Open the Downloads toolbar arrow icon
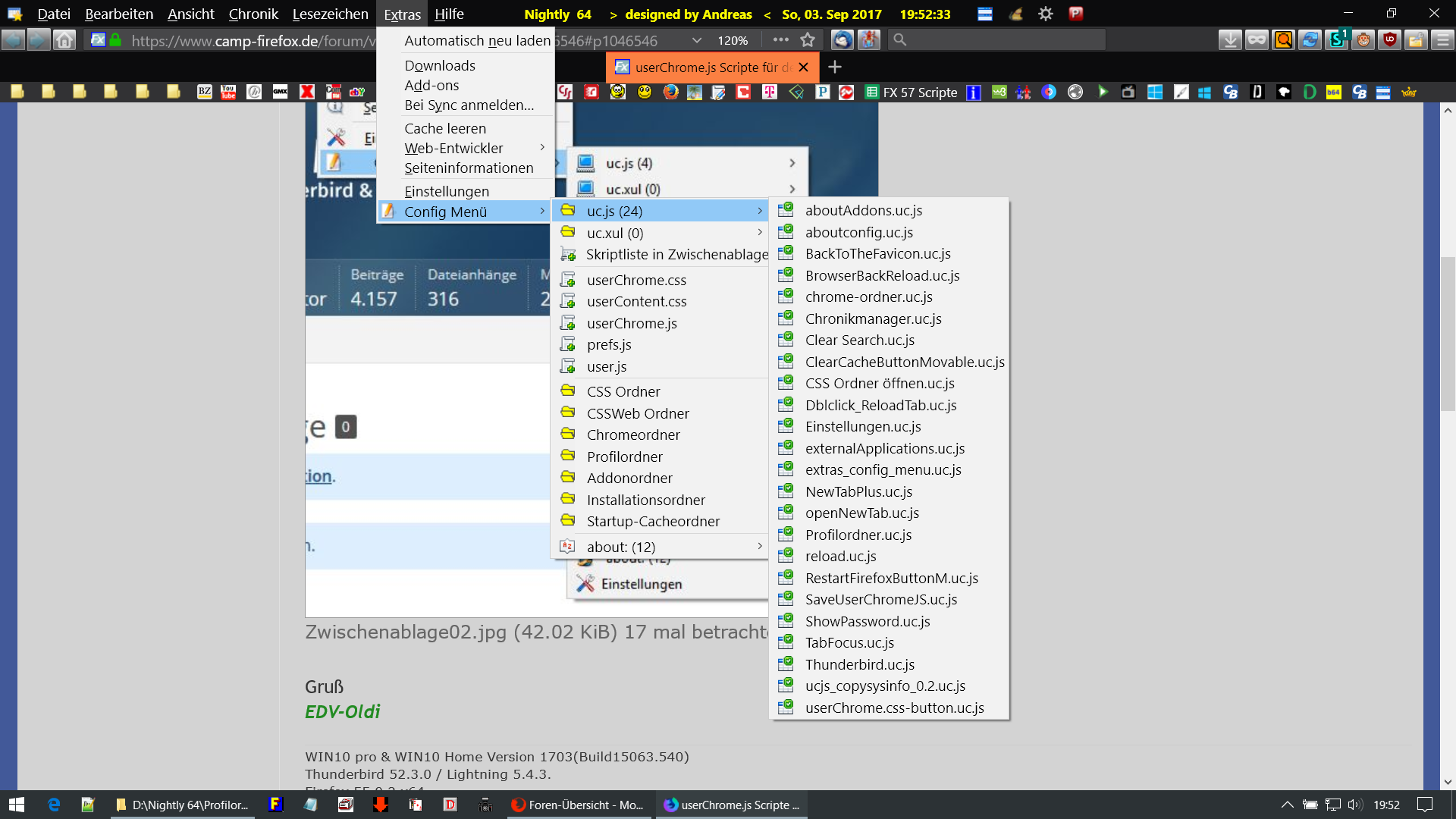 (1230, 40)
